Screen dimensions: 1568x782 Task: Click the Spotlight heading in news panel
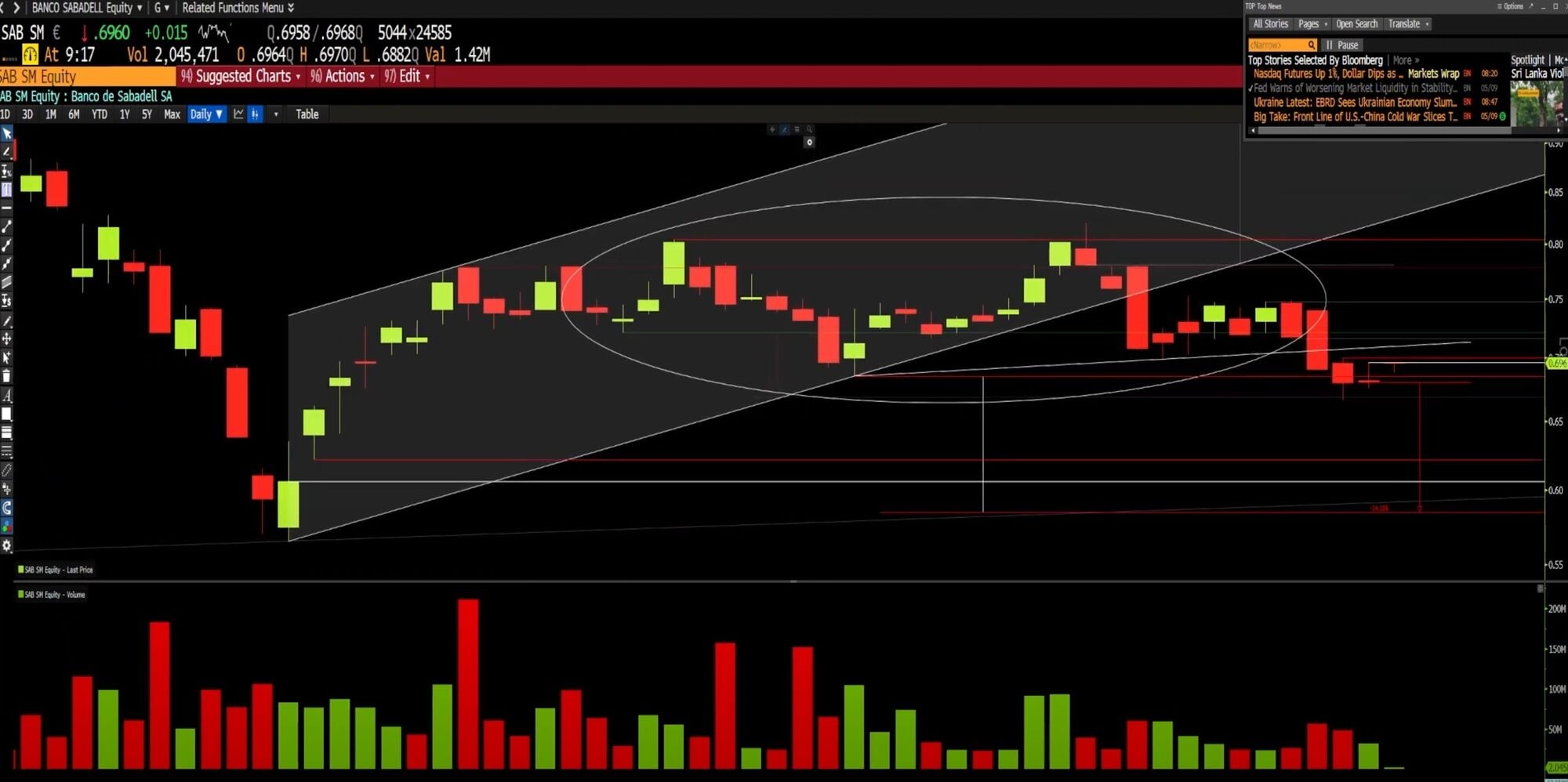[1527, 60]
